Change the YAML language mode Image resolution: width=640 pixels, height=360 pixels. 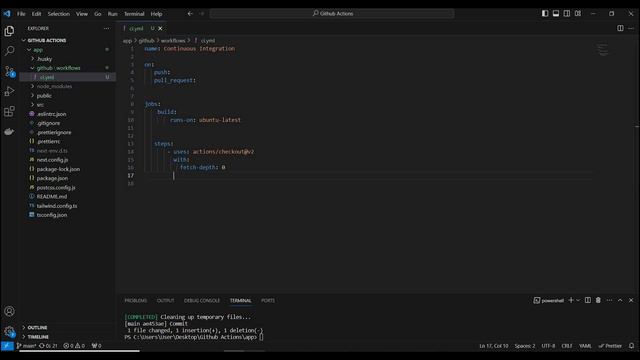tap(585, 346)
